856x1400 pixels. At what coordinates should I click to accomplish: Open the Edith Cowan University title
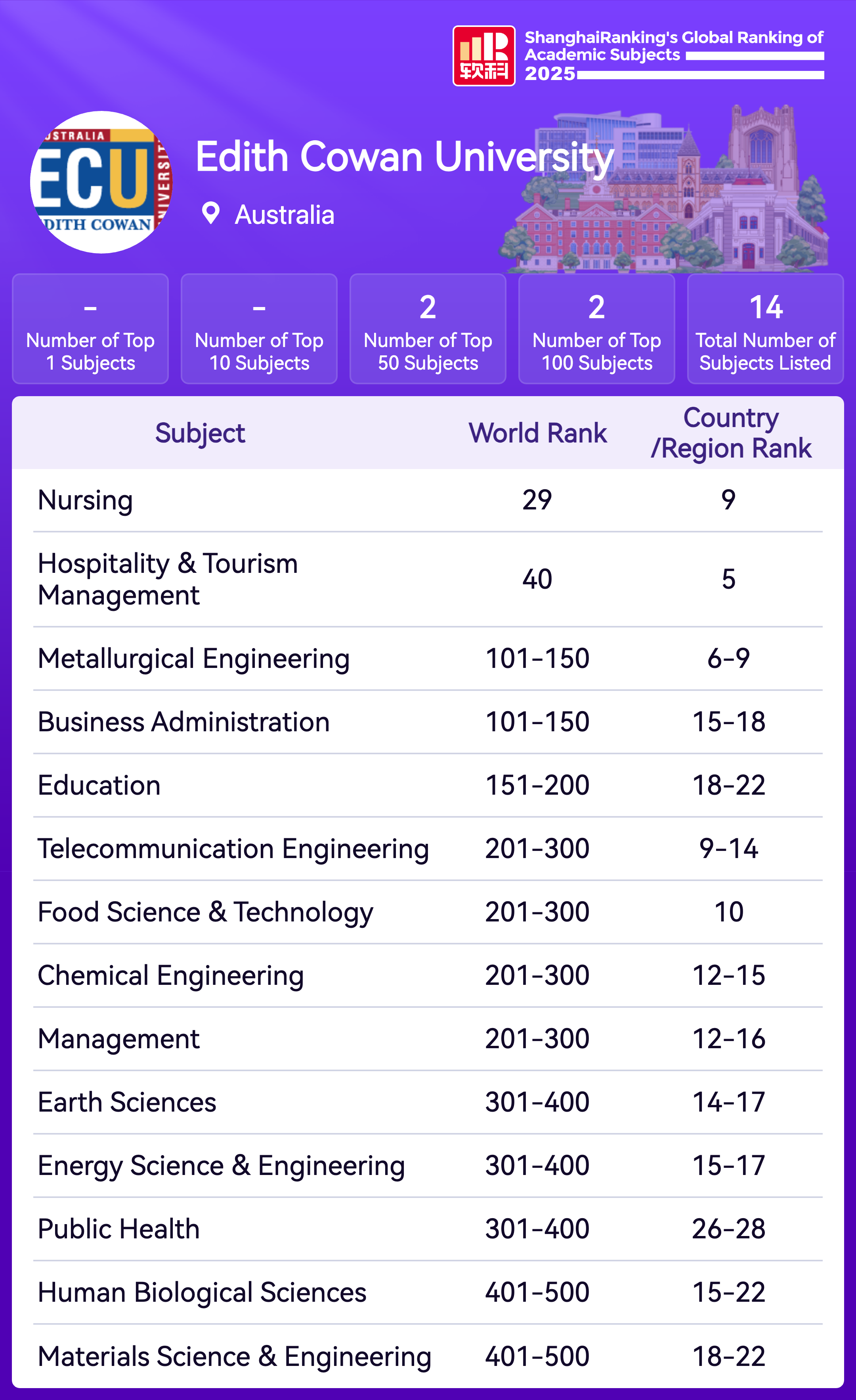click(x=404, y=157)
